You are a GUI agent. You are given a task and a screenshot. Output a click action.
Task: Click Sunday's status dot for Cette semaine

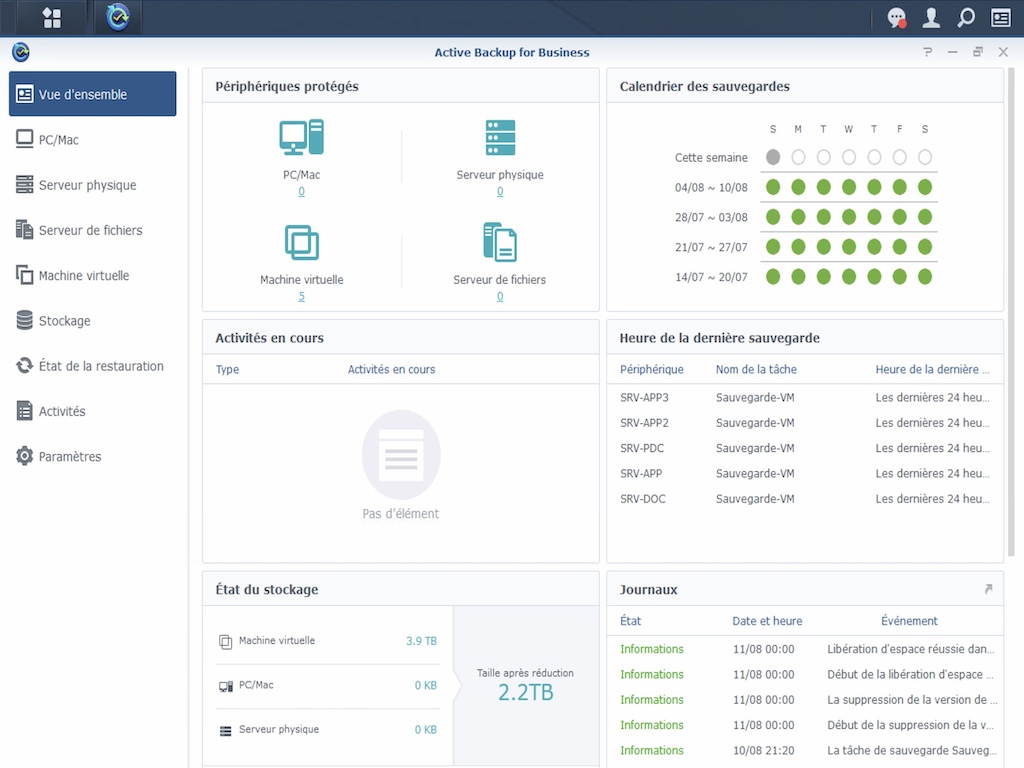click(x=773, y=157)
